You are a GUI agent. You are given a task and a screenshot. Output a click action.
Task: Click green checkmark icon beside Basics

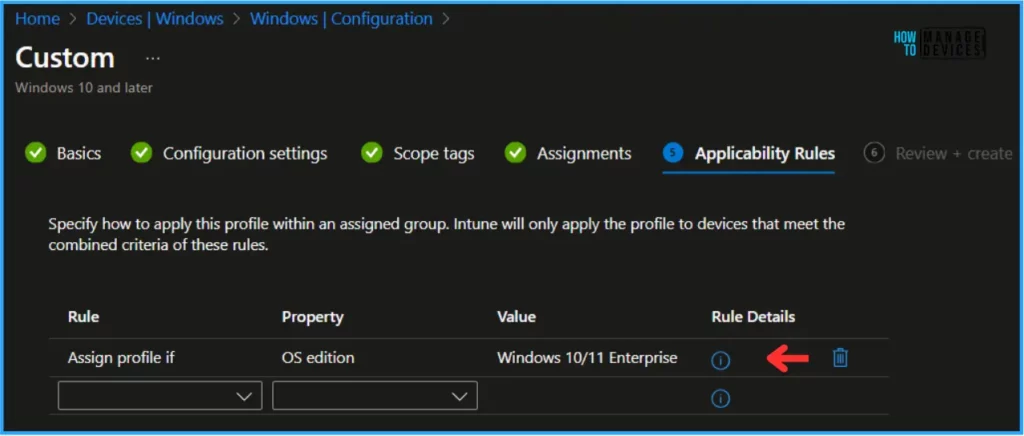36,153
